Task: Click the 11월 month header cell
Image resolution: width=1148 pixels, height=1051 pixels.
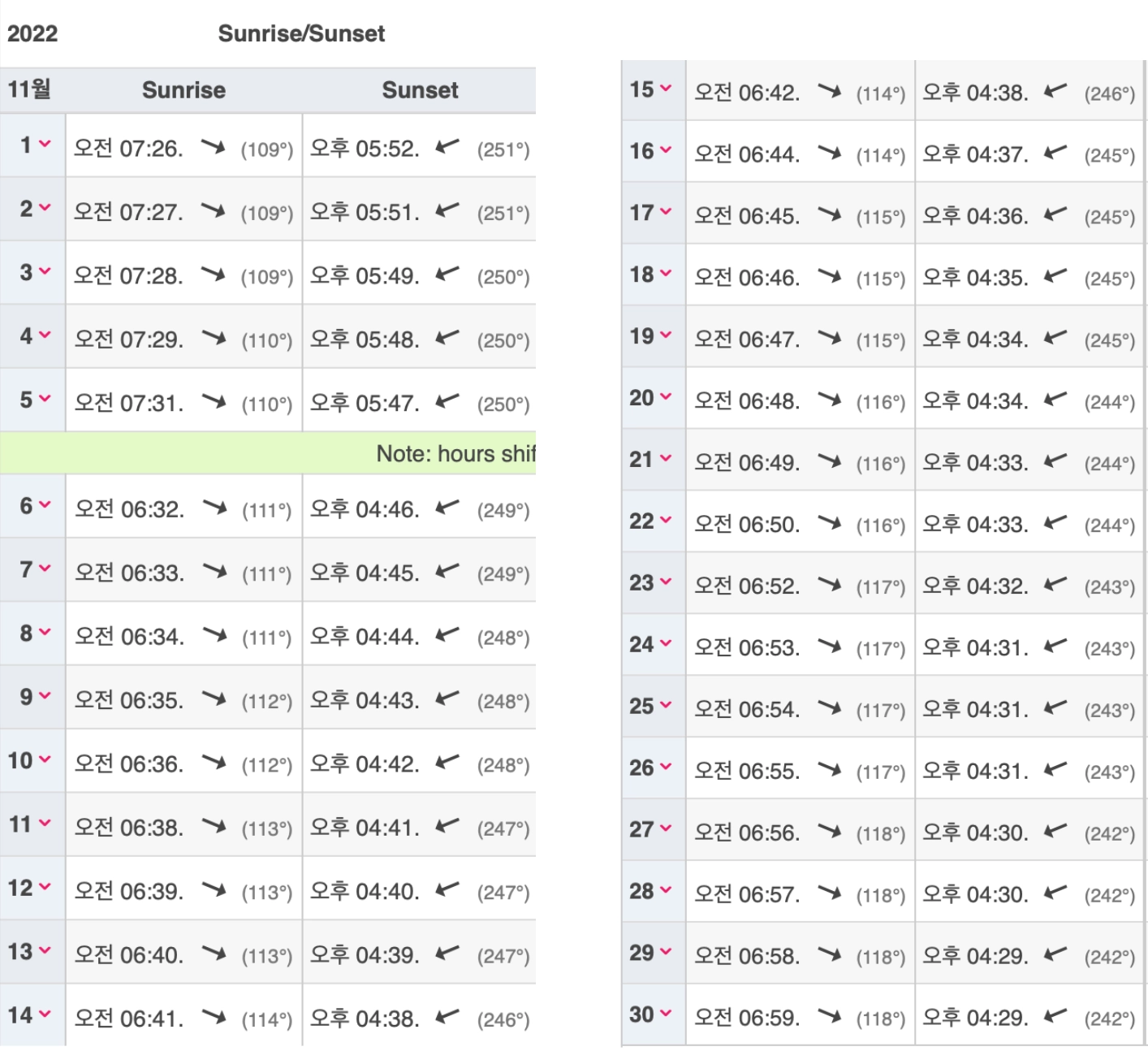Action: coord(30,89)
